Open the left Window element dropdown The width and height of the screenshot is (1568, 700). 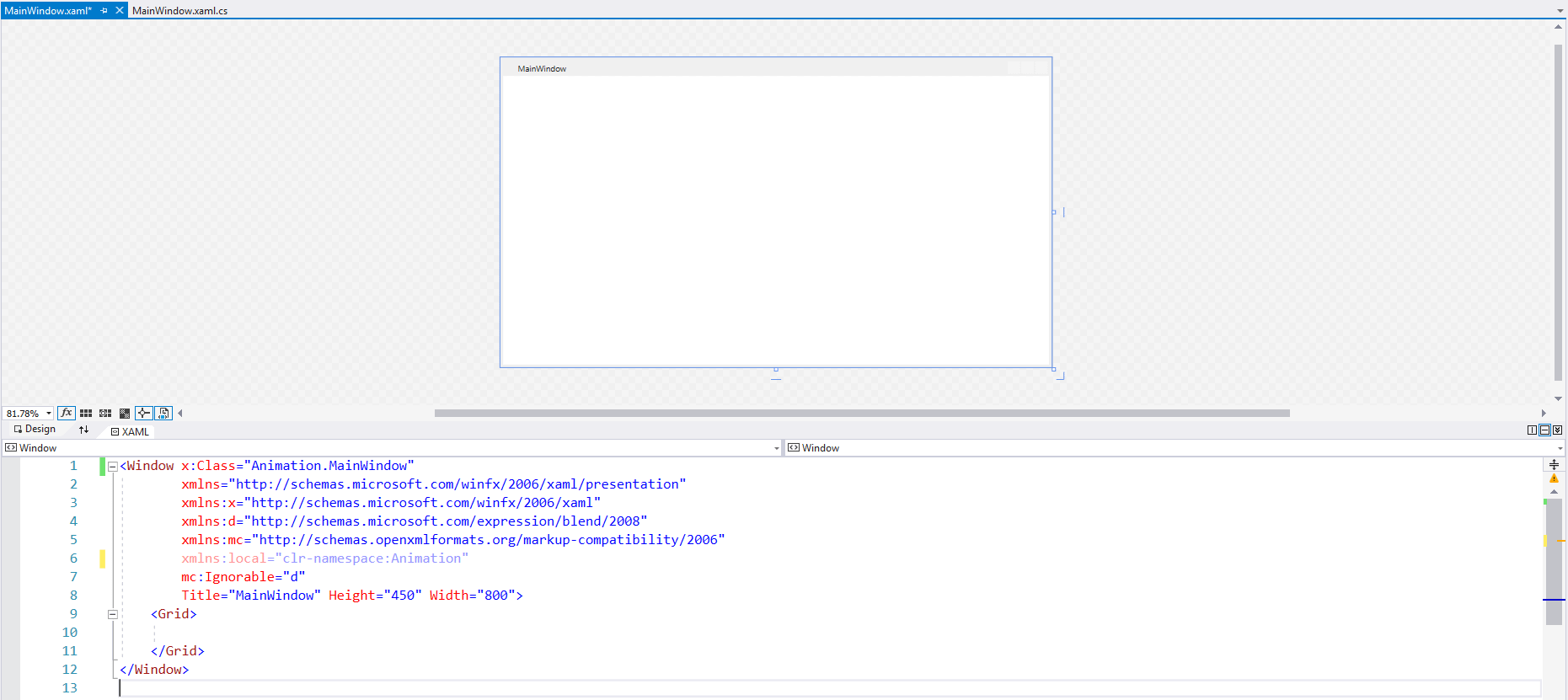pyautogui.click(x=776, y=448)
